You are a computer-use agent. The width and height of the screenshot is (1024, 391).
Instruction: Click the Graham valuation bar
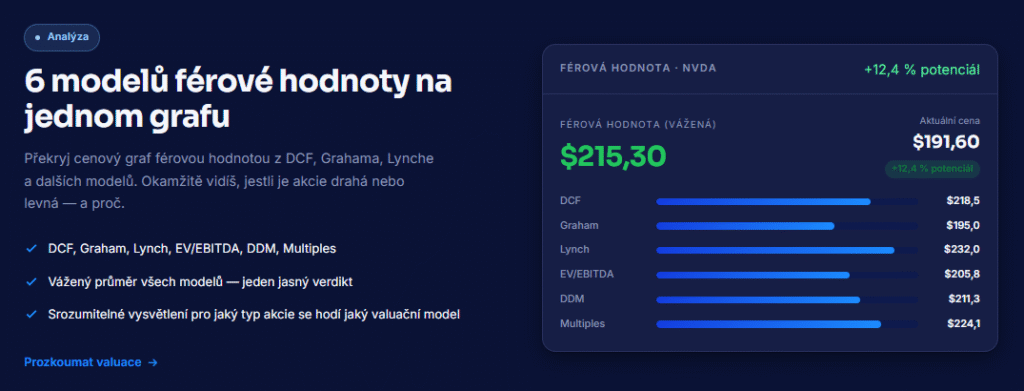pos(786,226)
